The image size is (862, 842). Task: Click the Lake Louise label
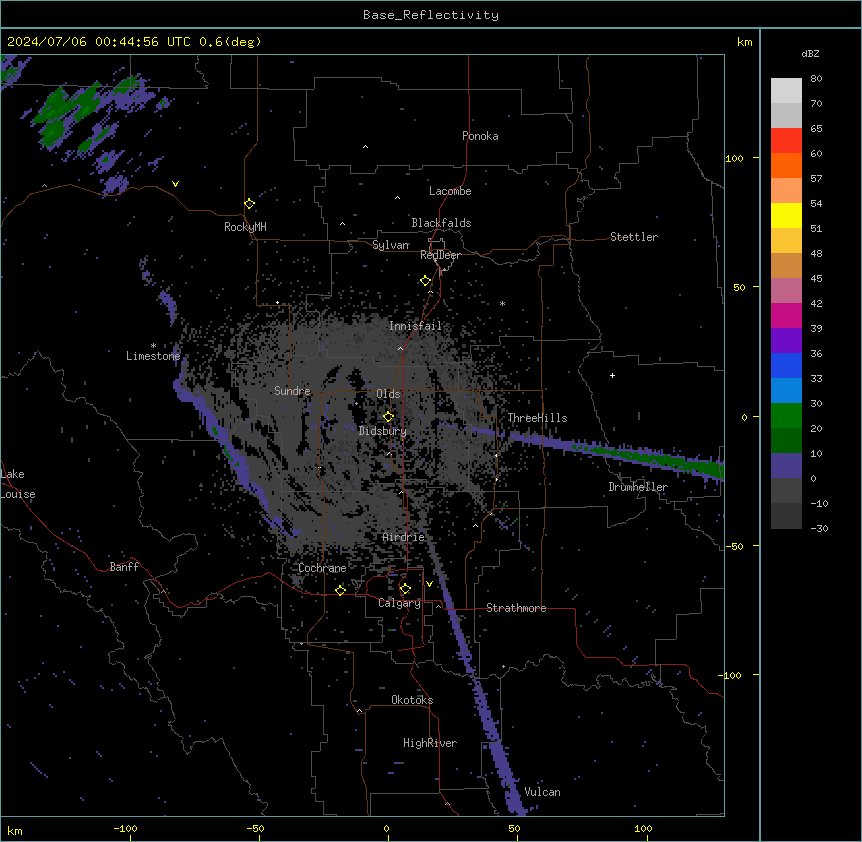(18, 484)
